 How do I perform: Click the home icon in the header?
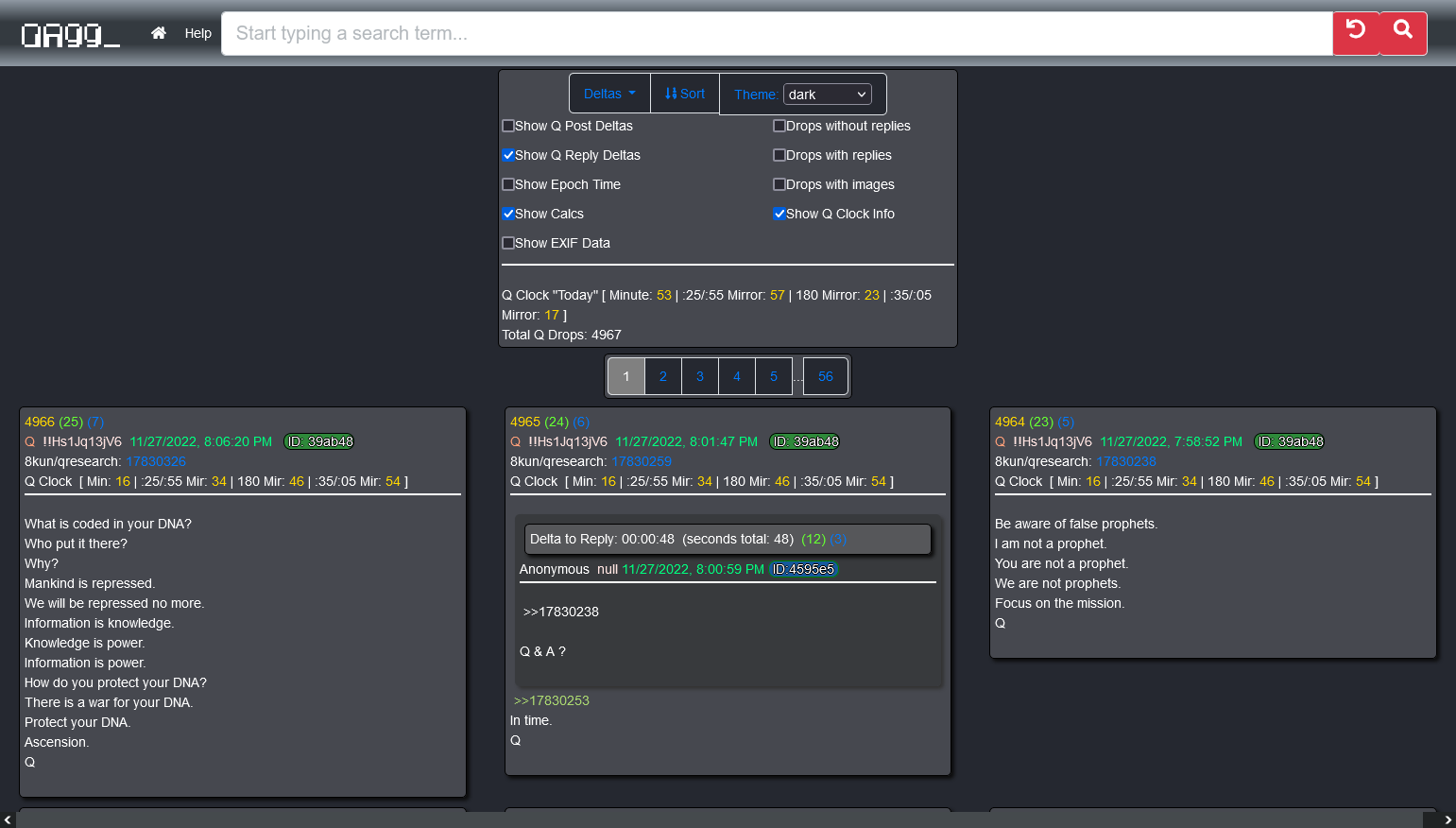tap(159, 33)
